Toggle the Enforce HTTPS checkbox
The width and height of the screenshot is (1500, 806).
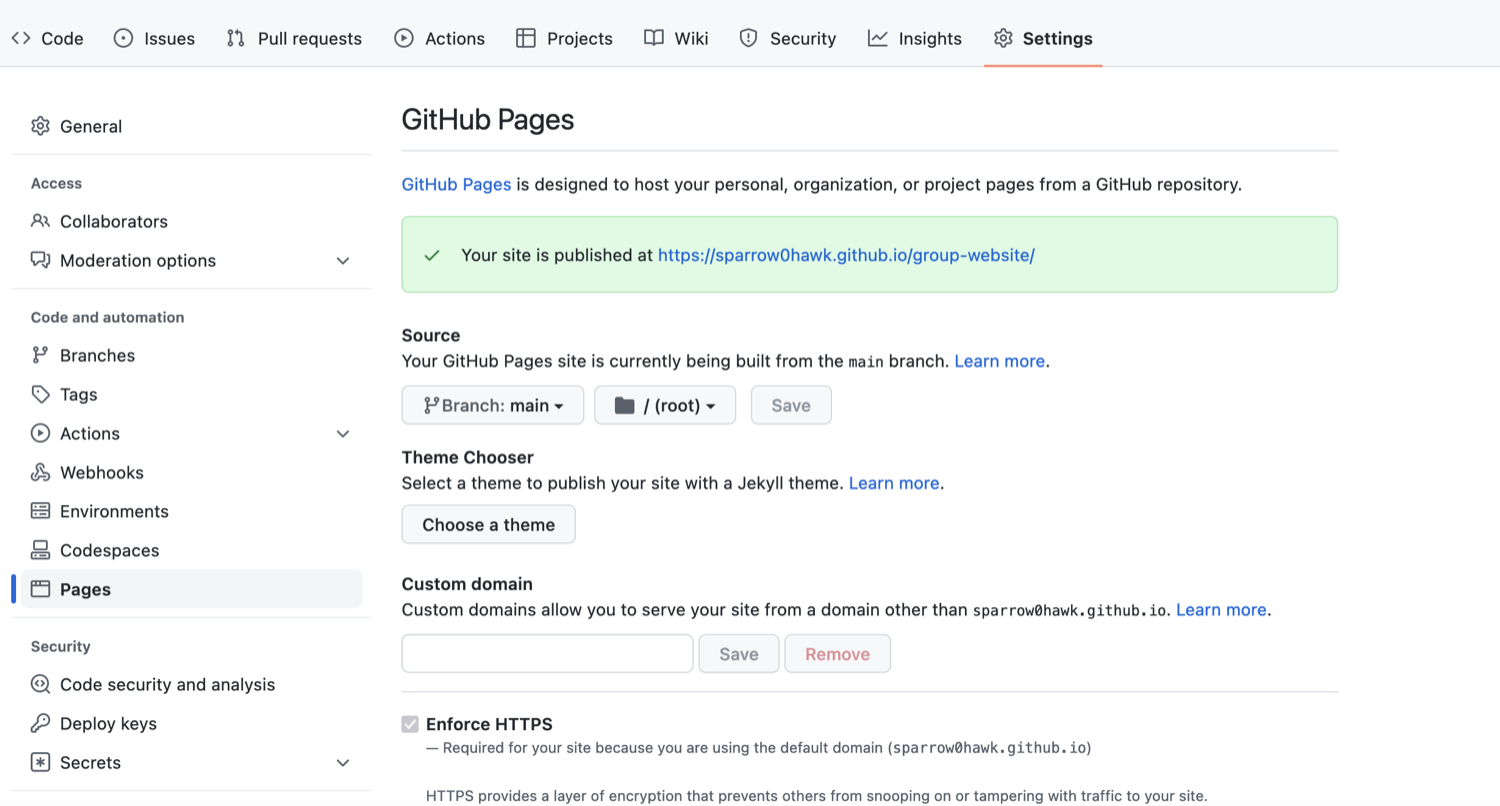410,724
